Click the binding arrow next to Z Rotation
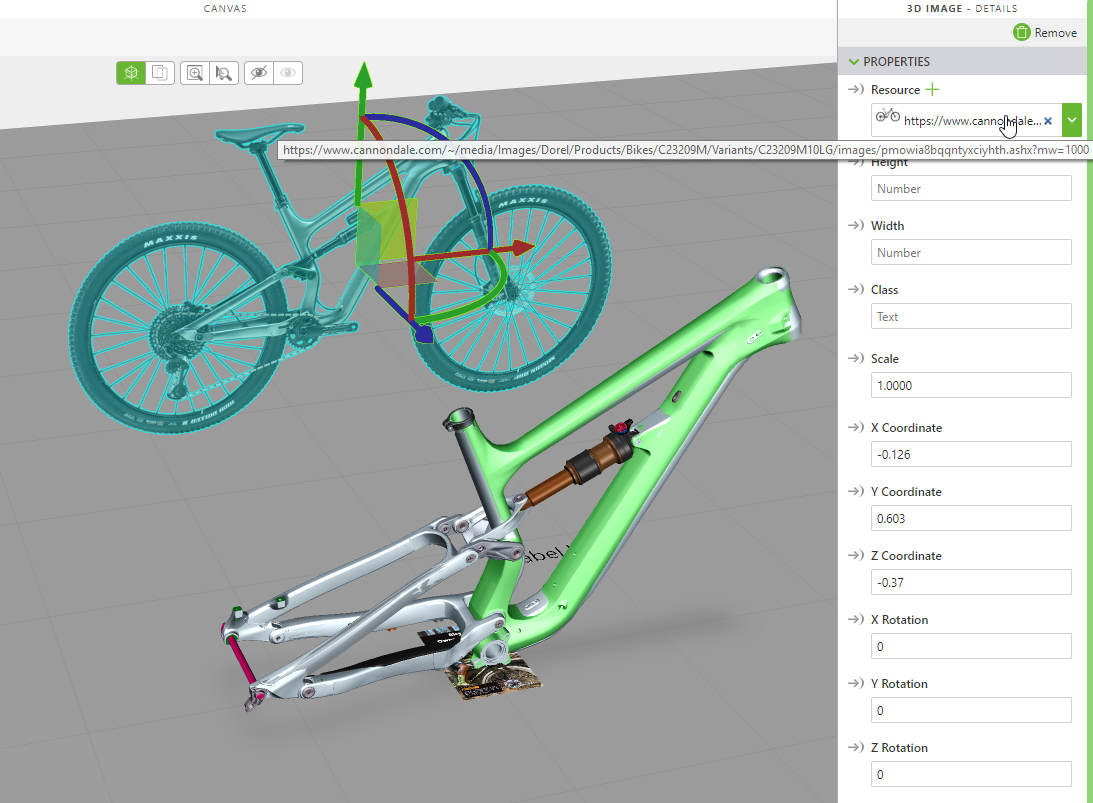Image resolution: width=1093 pixels, height=803 pixels. [x=856, y=747]
